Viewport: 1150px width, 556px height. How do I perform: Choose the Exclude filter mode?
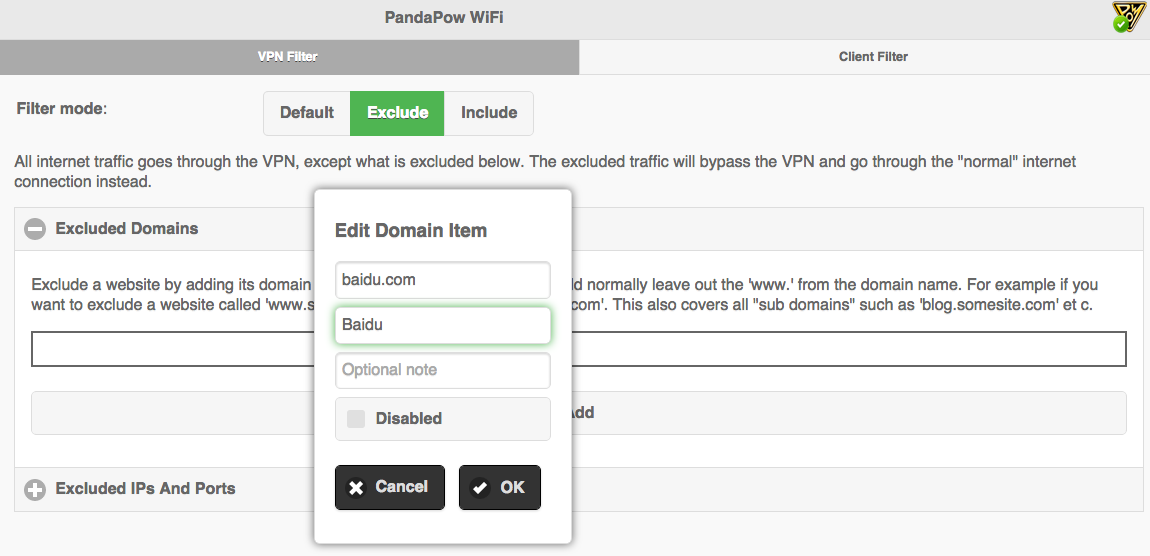coord(397,113)
